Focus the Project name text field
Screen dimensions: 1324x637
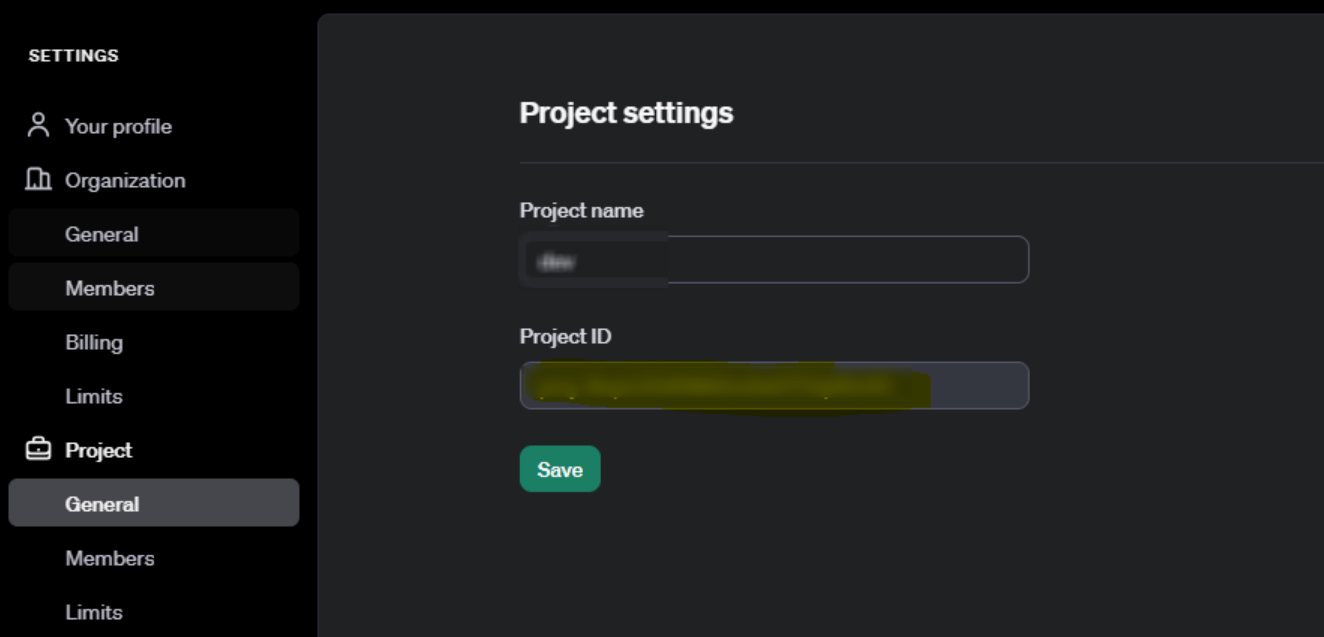pos(774,260)
